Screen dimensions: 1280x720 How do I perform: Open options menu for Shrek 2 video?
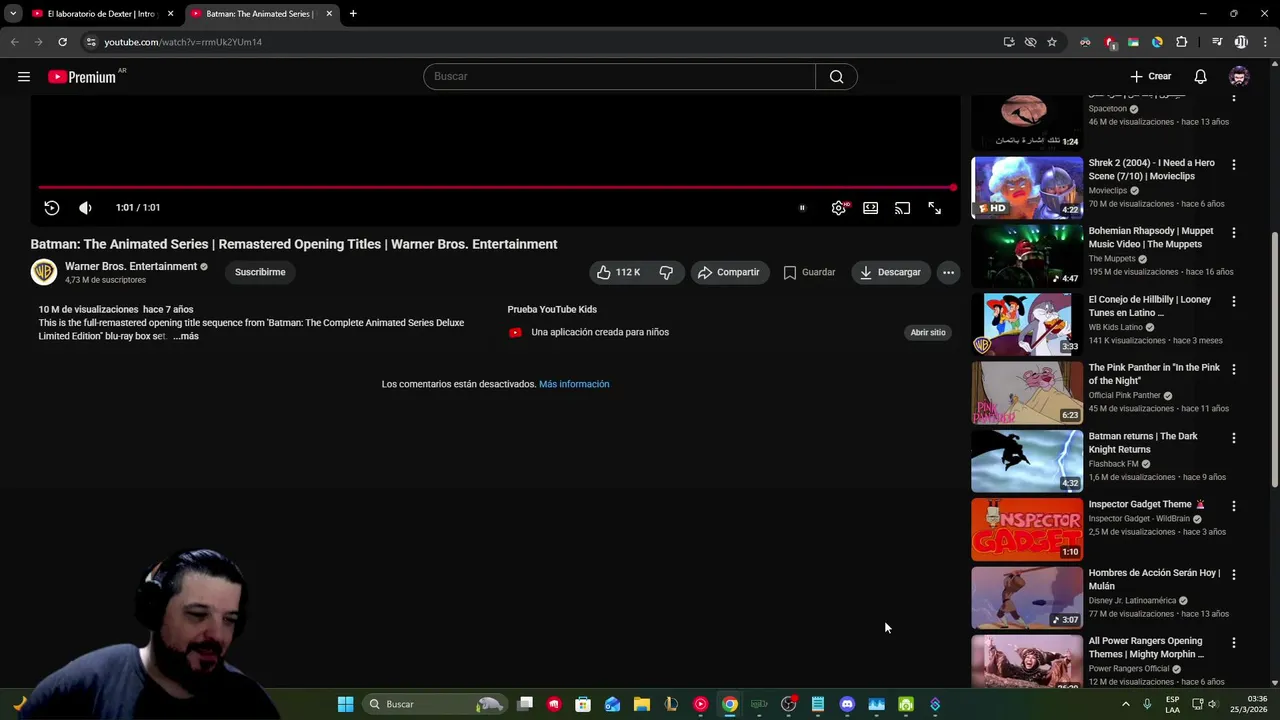[1233, 165]
